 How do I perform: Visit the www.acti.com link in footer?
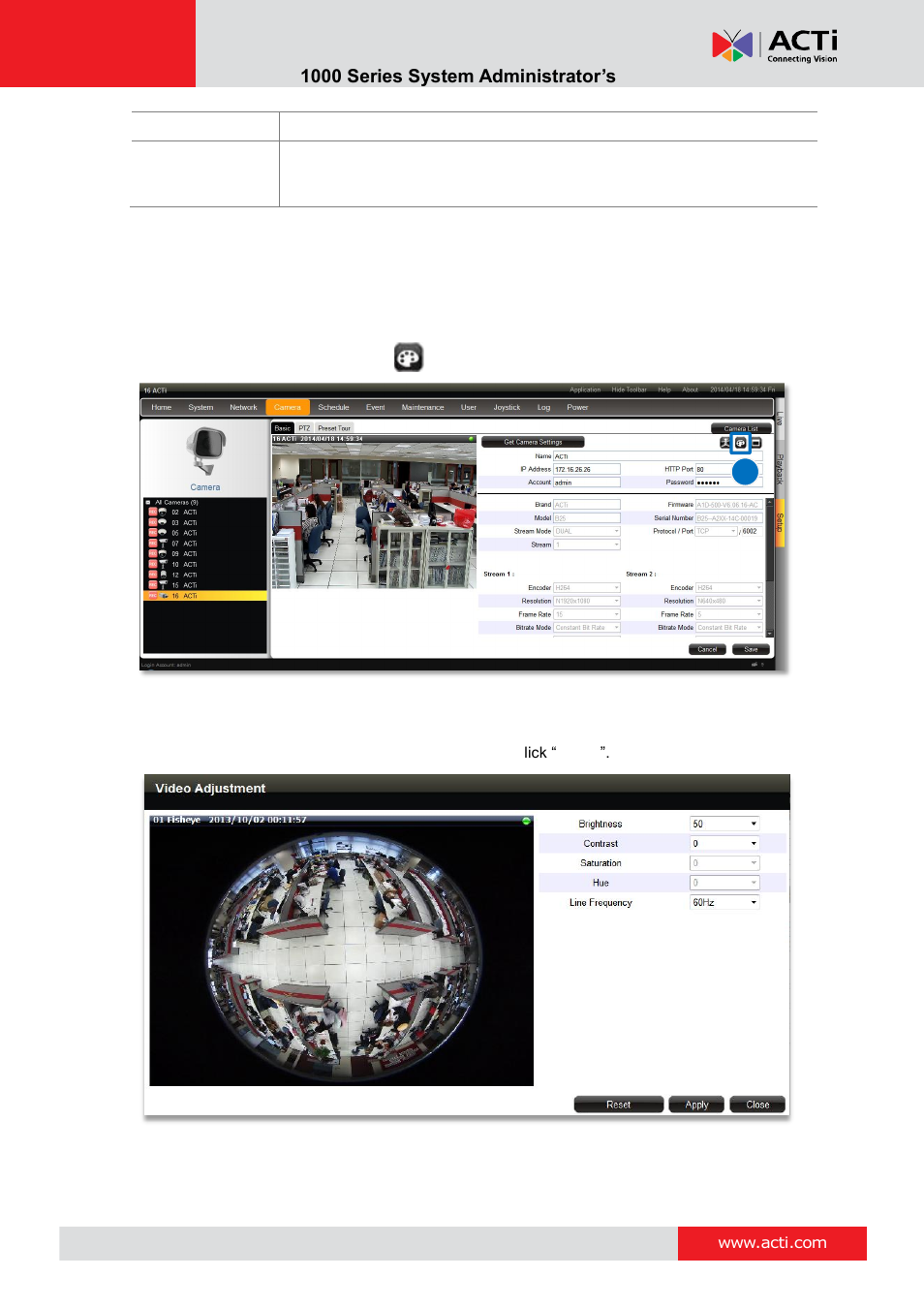[772, 1243]
